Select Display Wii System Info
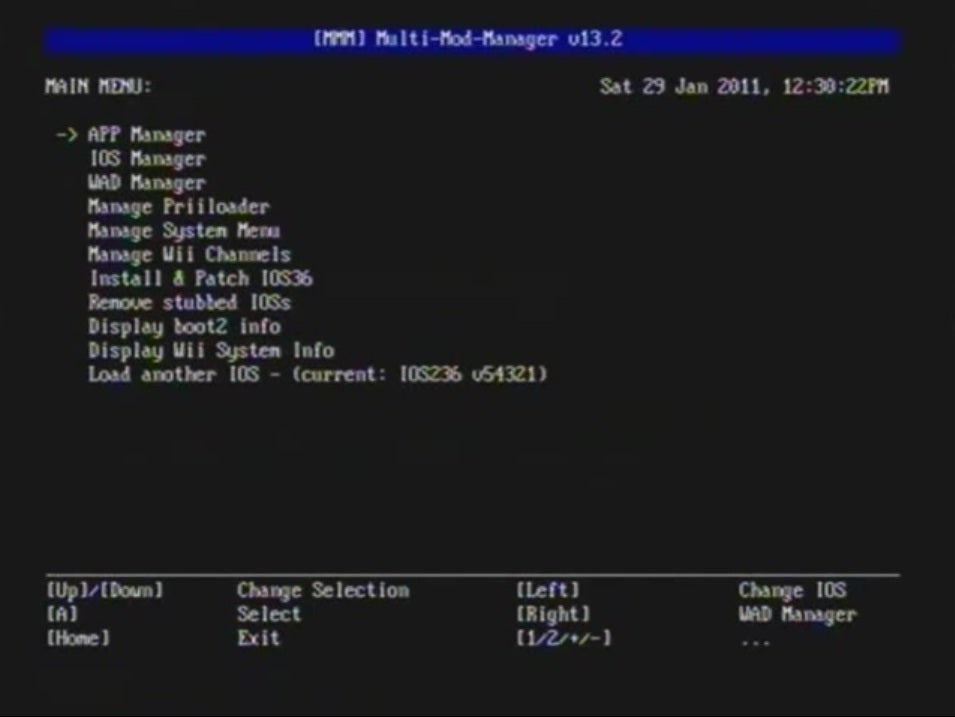This screenshot has width=955, height=717. click(211, 350)
